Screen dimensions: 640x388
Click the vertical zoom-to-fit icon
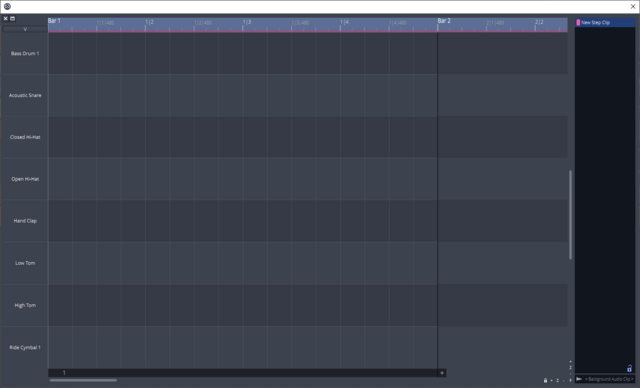tap(571, 368)
